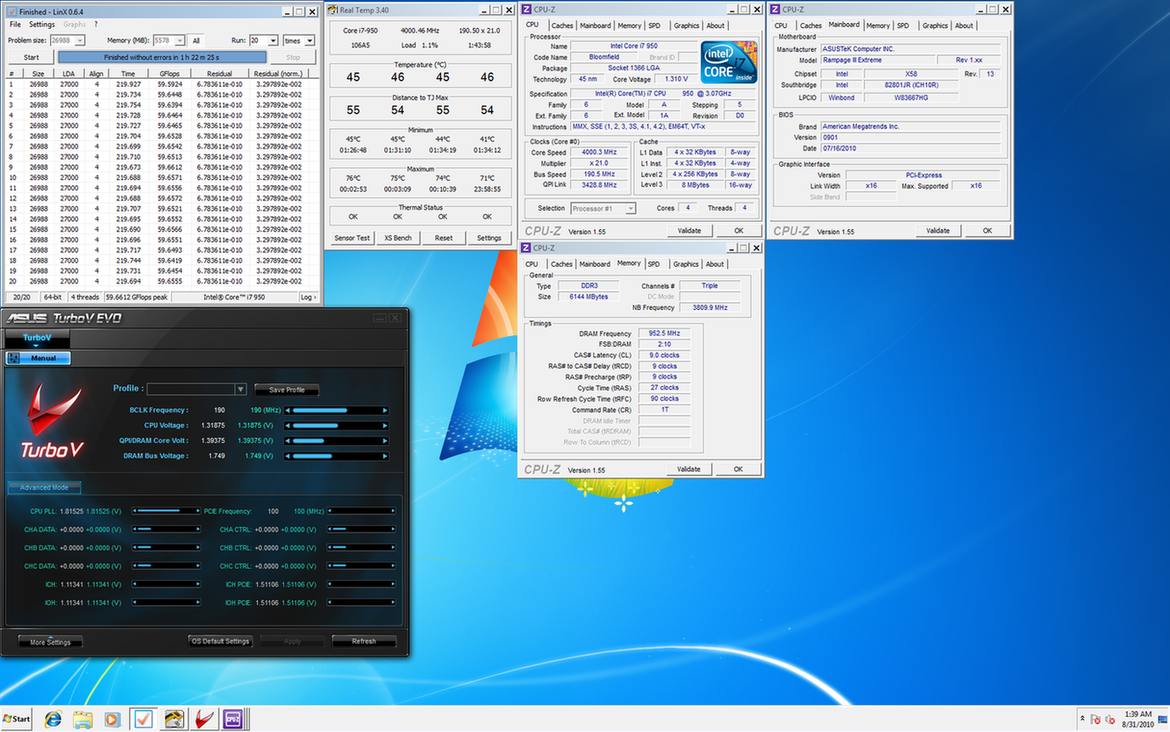
Task: Click the GFlops column header in LinX
Action: (168, 73)
